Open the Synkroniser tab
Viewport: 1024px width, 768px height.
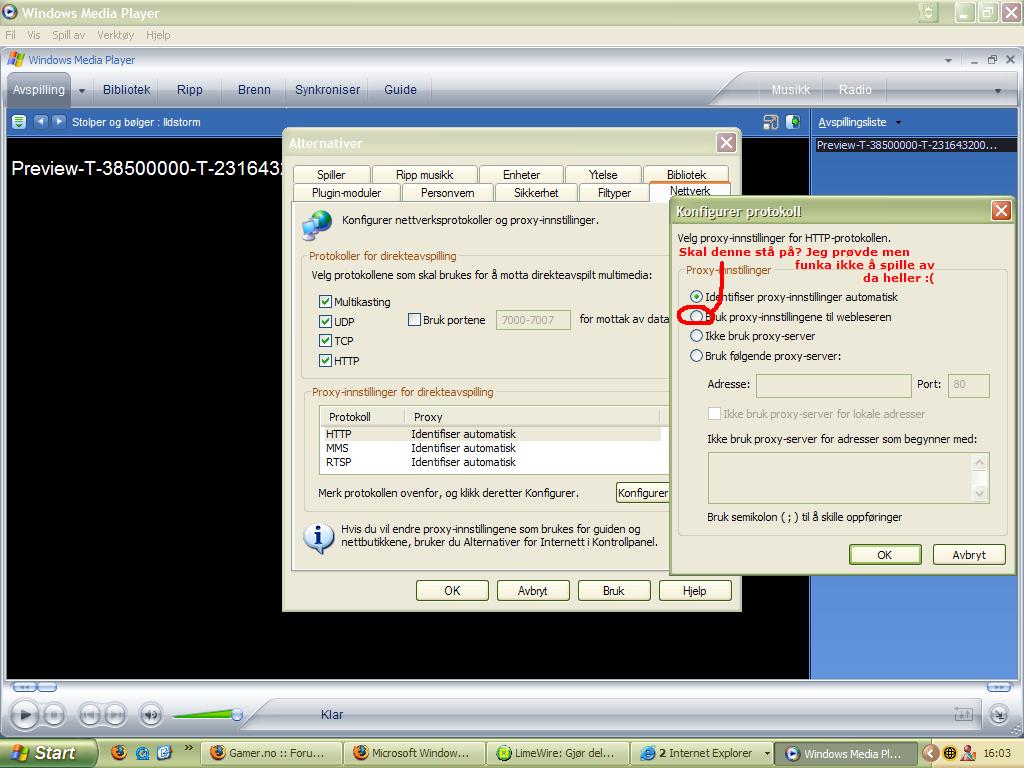pos(327,89)
